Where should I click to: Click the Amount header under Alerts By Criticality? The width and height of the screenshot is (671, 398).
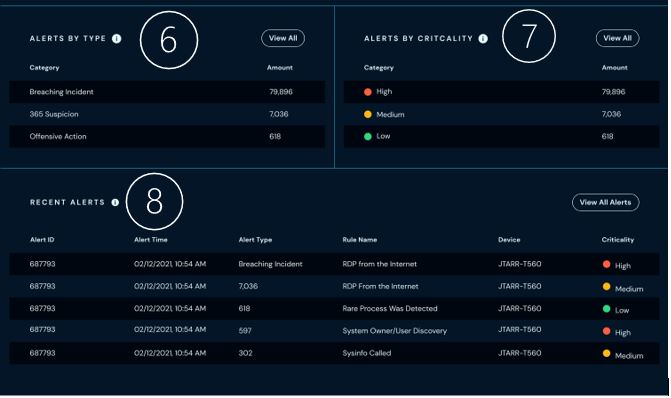pyautogui.click(x=615, y=68)
